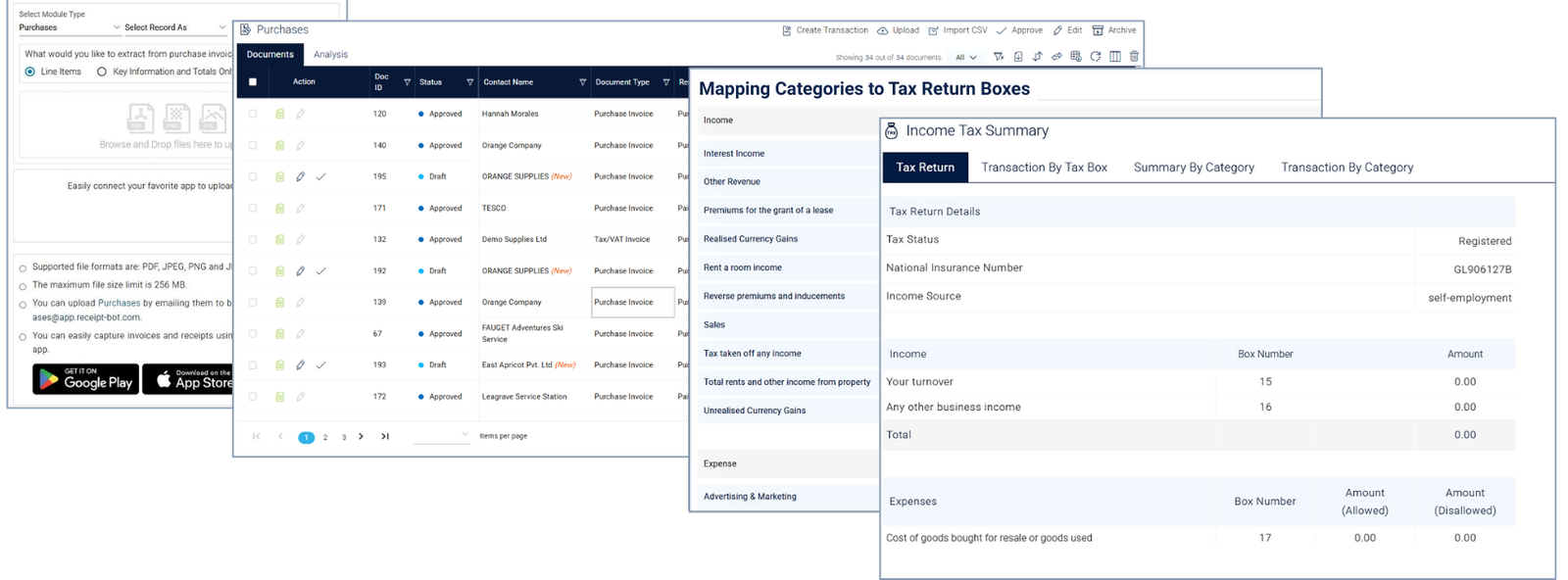The height and width of the screenshot is (580, 1568).
Task: Click the highlighted Purchase Invoice cell for Doc 139
Action: tap(633, 302)
